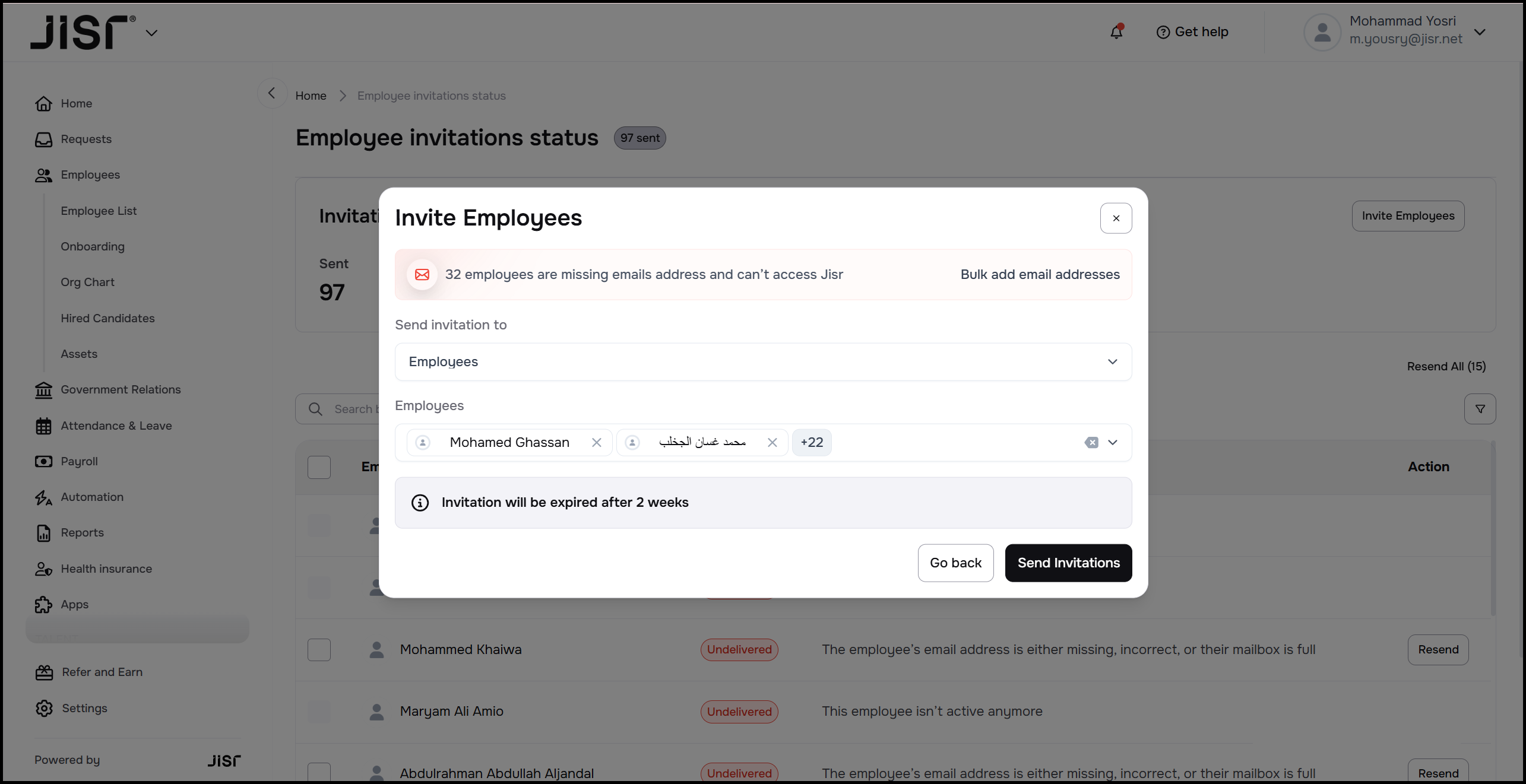Open the user account menu chevron
This screenshot has height=784, width=1526.
1480,32
